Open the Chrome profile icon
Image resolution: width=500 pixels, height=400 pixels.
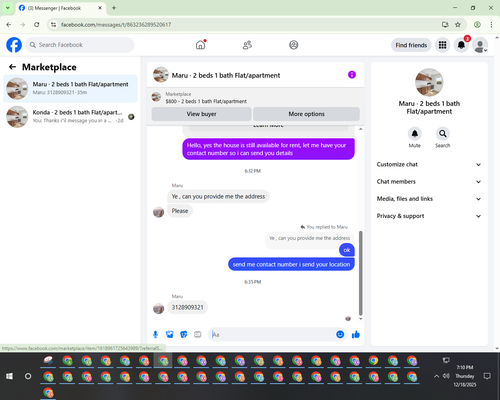pyautogui.click(x=477, y=25)
